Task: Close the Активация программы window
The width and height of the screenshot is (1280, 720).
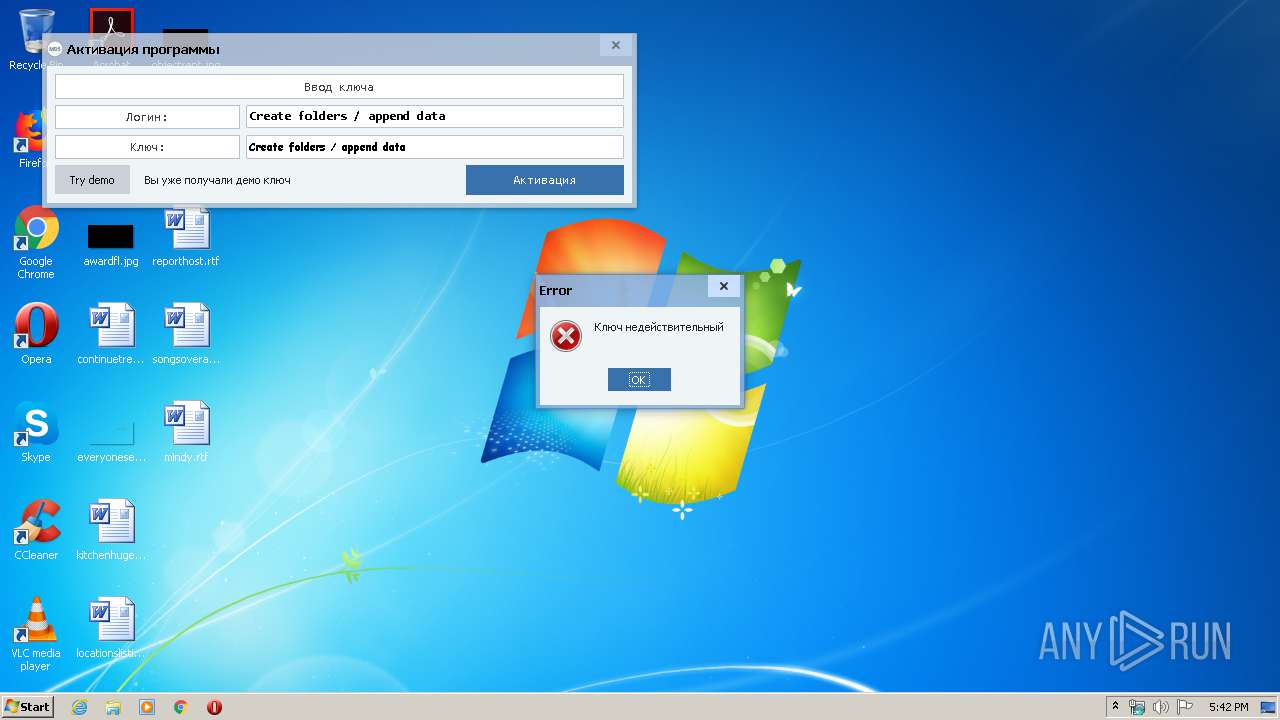Action: [x=616, y=45]
